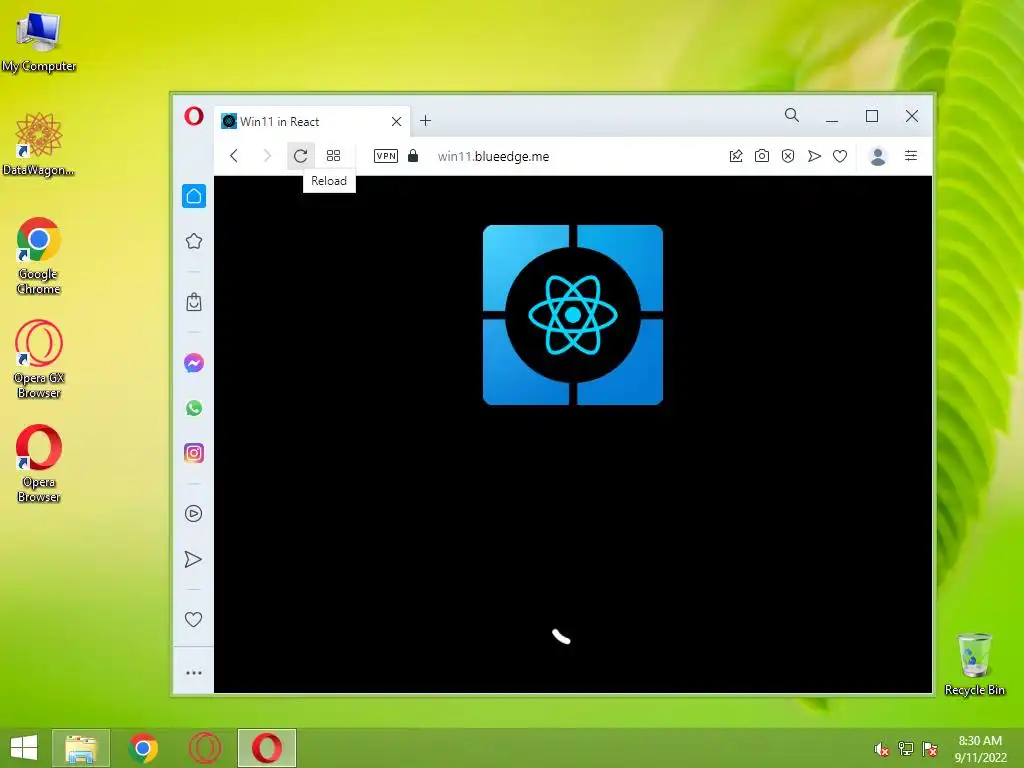This screenshot has height=768, width=1024.
Task: Launch Opera GX from the taskbar
Action: [x=204, y=748]
